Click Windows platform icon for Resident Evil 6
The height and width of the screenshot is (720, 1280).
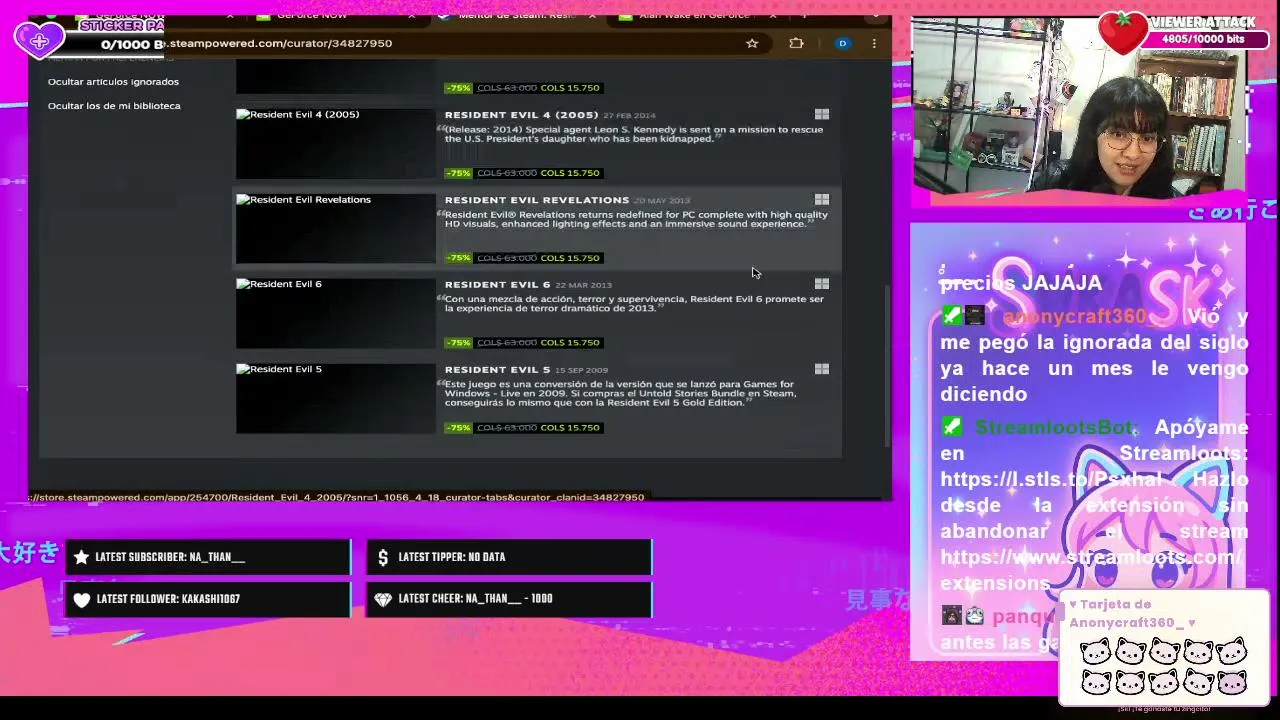pos(822,284)
